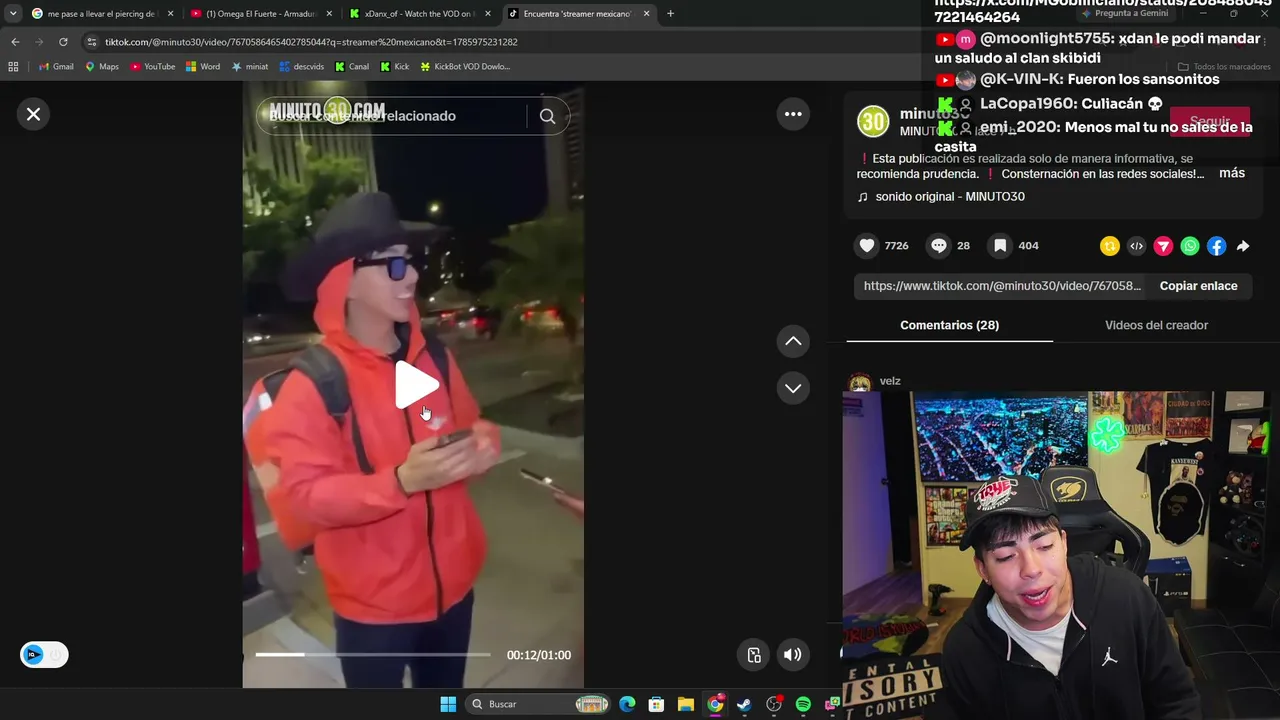
Task: Share the video to Facebook
Action: (x=1216, y=246)
